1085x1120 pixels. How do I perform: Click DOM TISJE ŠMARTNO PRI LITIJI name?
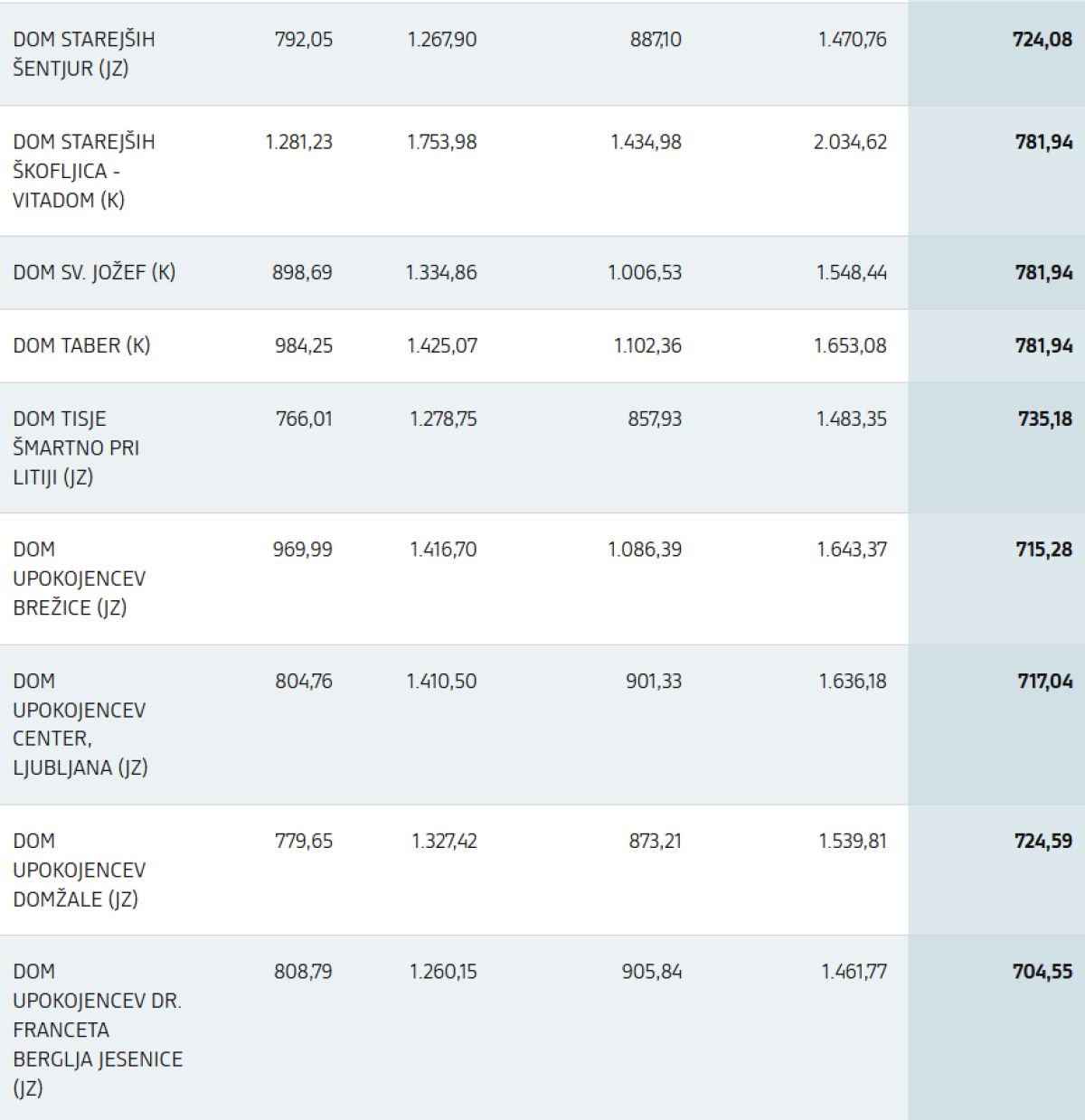coord(76,447)
